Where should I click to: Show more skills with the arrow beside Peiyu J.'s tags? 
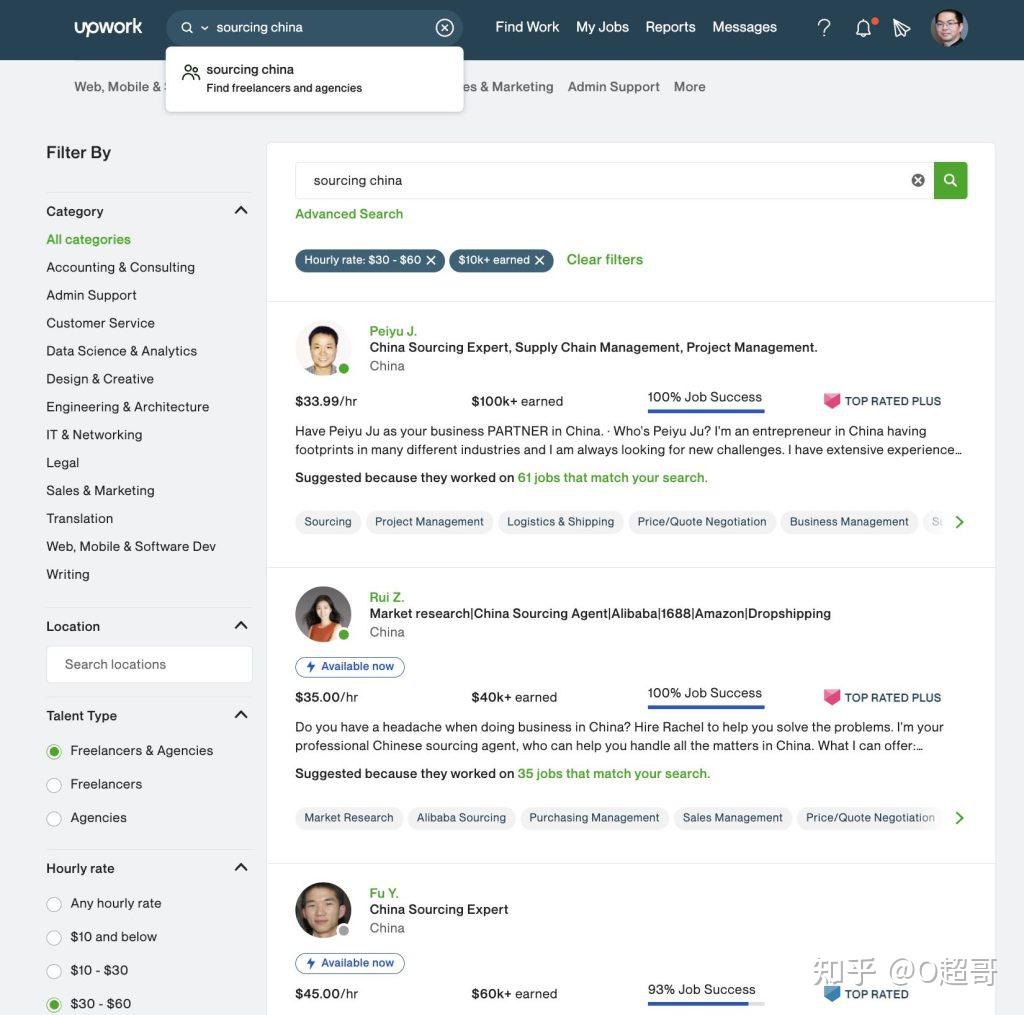pyautogui.click(x=958, y=521)
